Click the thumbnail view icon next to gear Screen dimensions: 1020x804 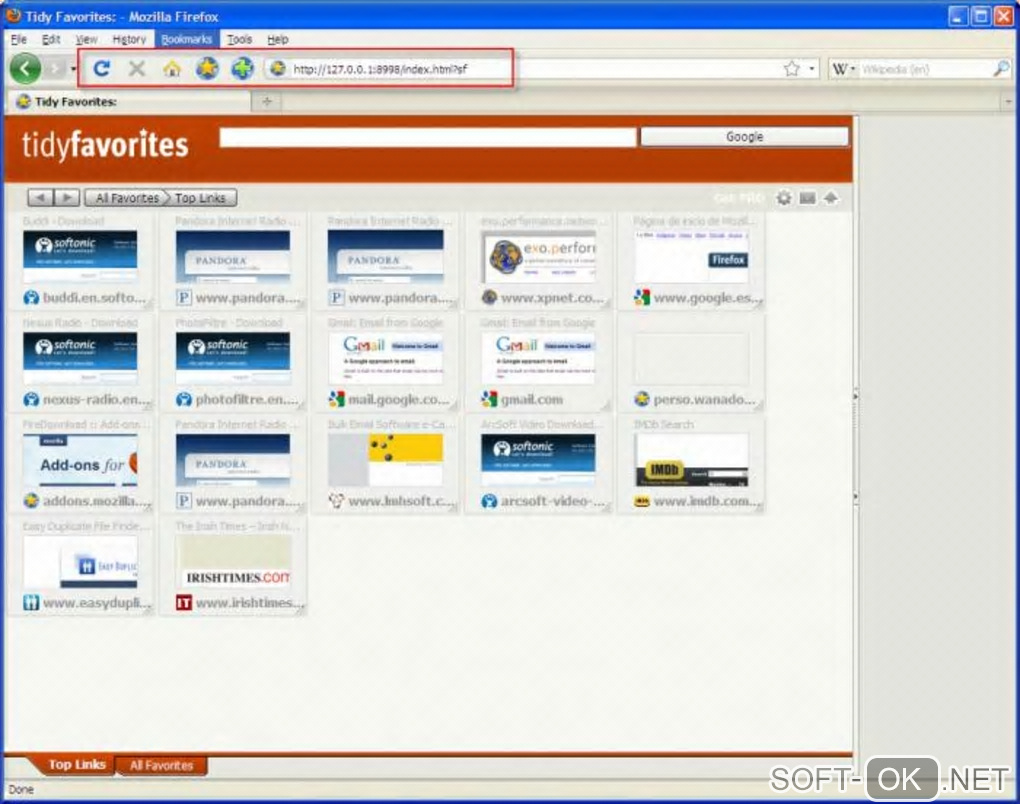coord(807,198)
